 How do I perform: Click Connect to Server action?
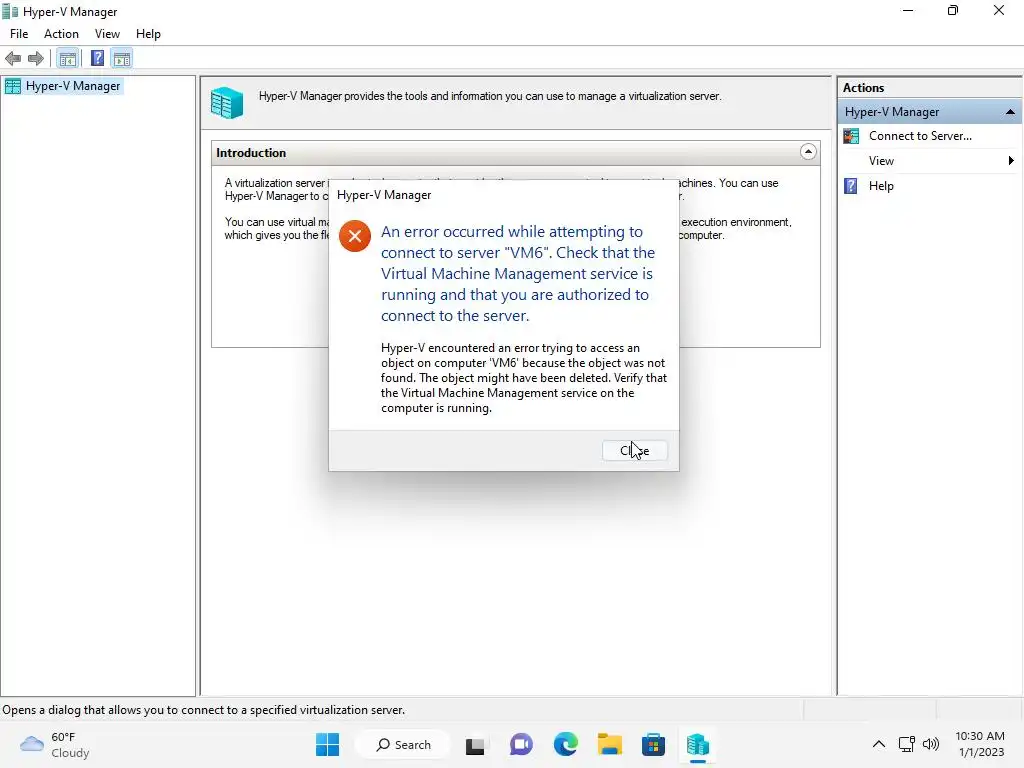920,136
